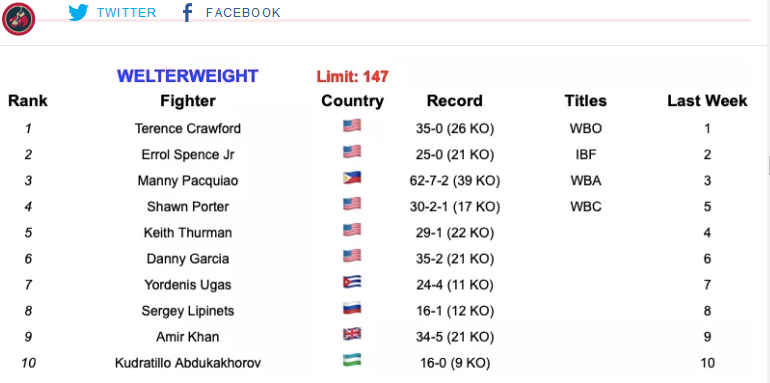Click the Uzbekistan flag beside Kudratillo Abdukakhorov
This screenshot has width=770, height=383.
pyautogui.click(x=352, y=360)
